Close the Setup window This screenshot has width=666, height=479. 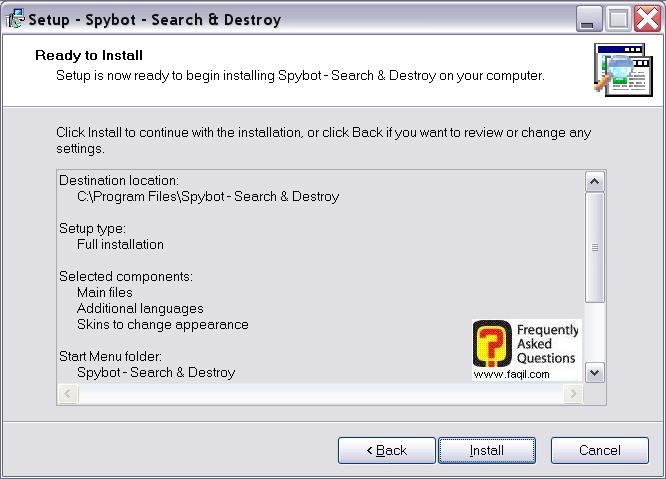pyautogui.click(x=647, y=19)
